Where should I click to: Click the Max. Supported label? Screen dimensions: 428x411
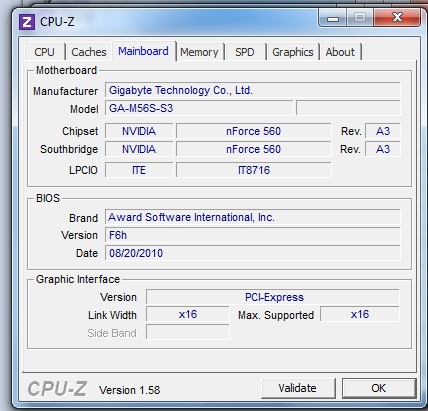[276, 315]
